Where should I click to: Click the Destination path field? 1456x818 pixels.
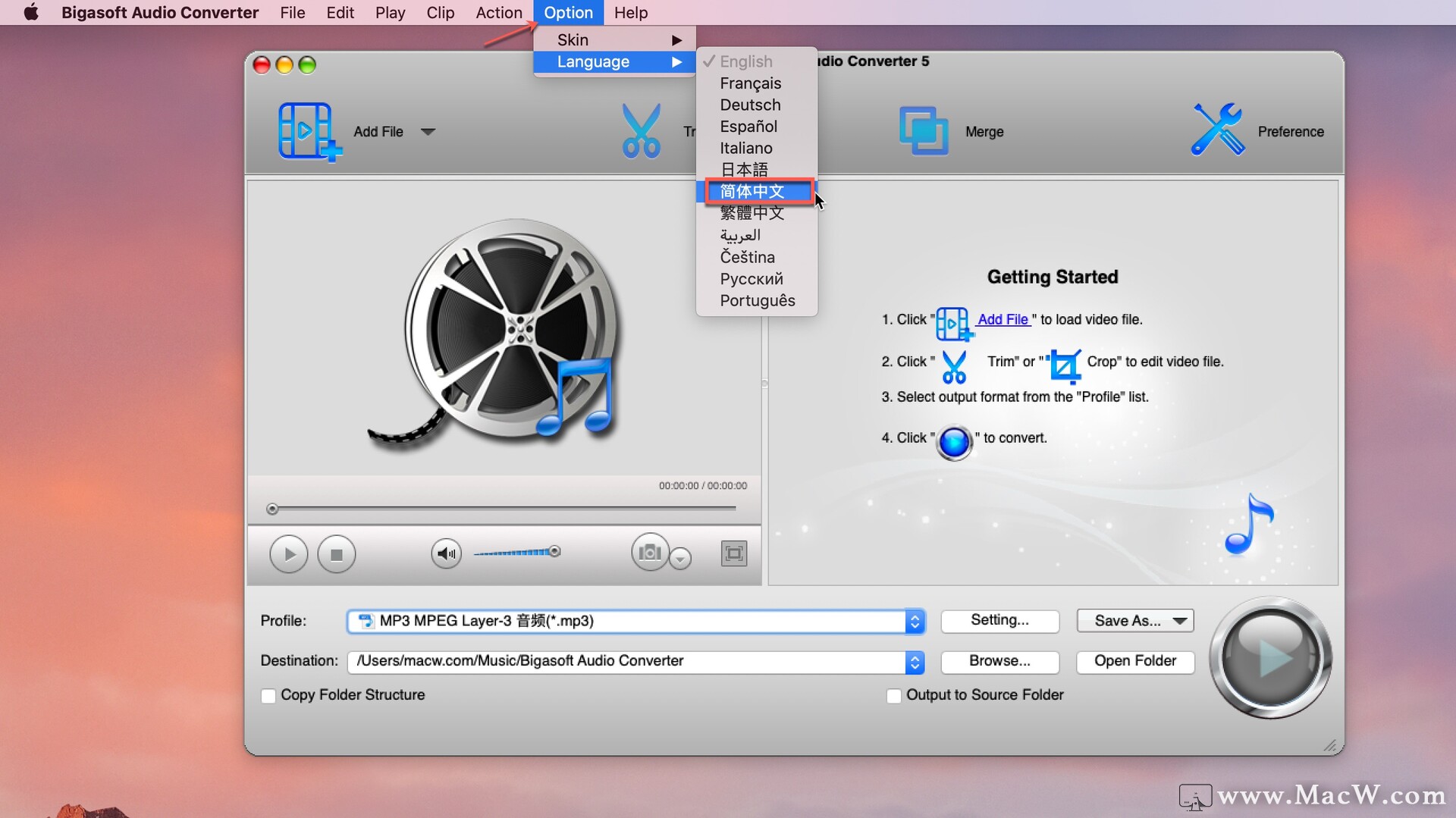[626, 662]
